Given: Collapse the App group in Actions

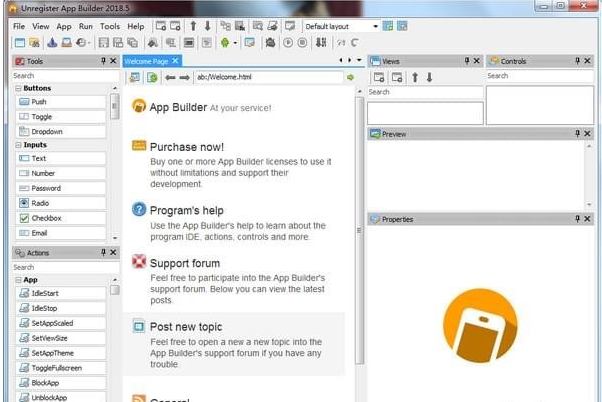Looking at the screenshot, I should (x=18, y=280).
